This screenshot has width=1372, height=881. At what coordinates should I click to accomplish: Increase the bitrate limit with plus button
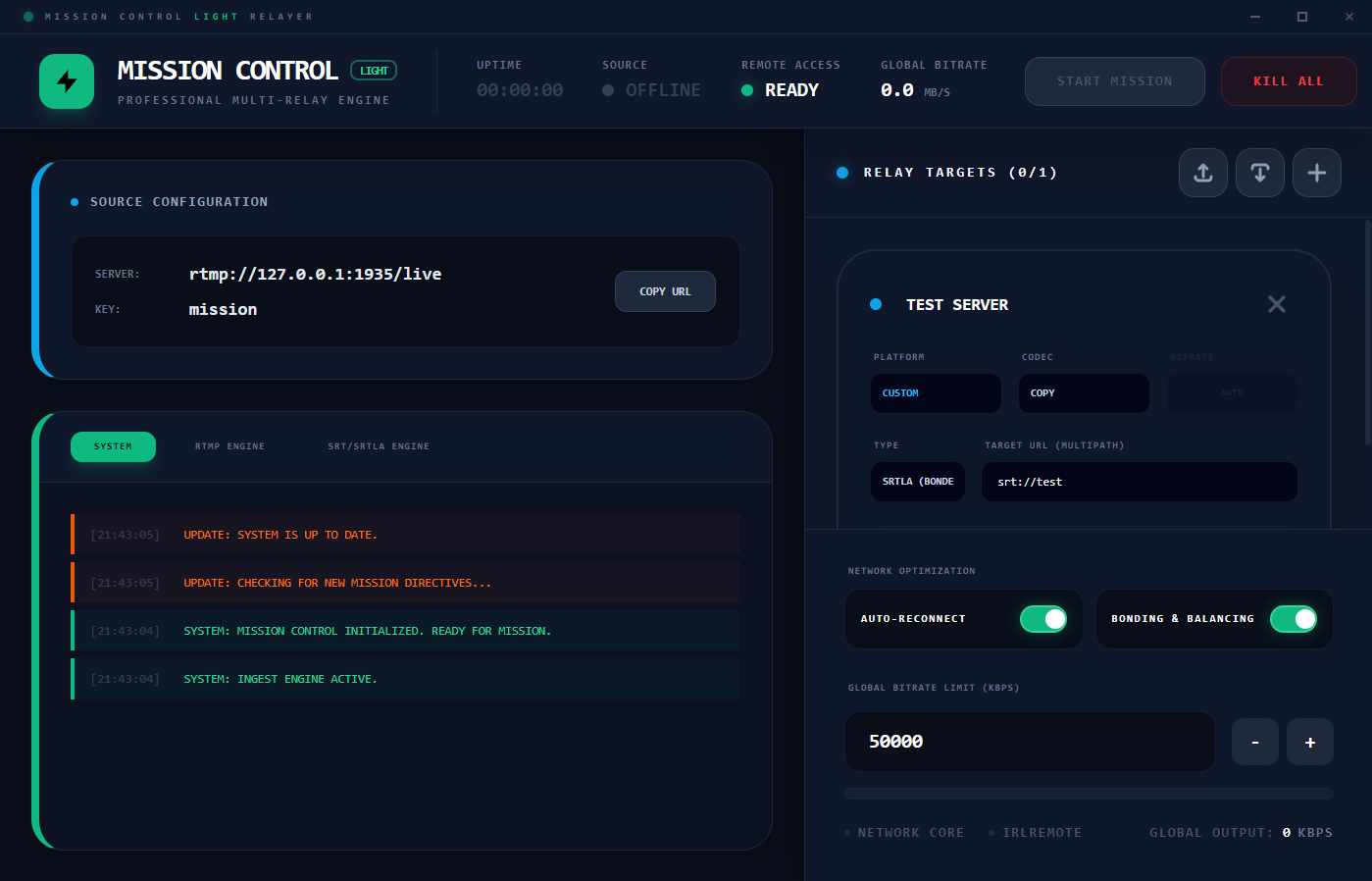[x=1310, y=742]
